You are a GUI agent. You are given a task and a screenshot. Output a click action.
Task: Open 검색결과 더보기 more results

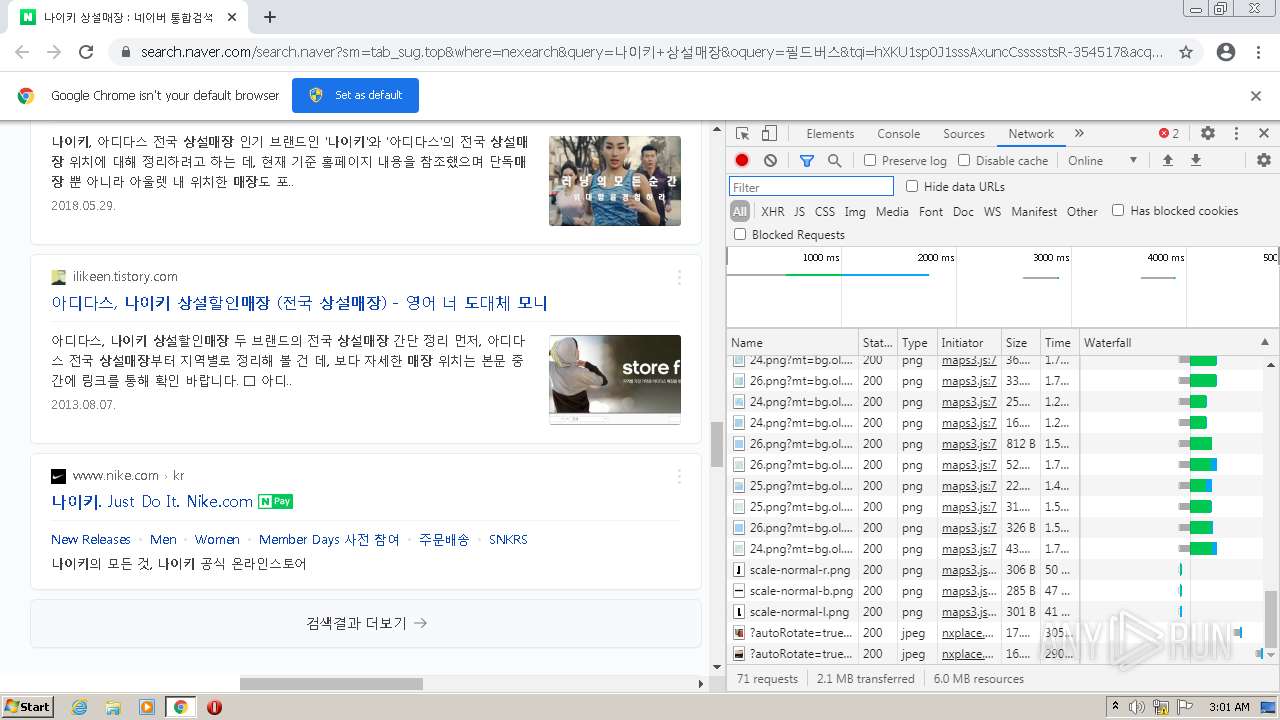[366, 623]
